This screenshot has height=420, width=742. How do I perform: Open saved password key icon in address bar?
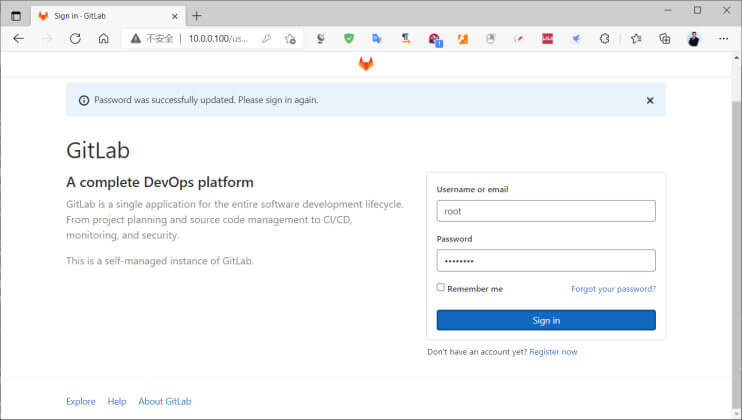point(266,39)
